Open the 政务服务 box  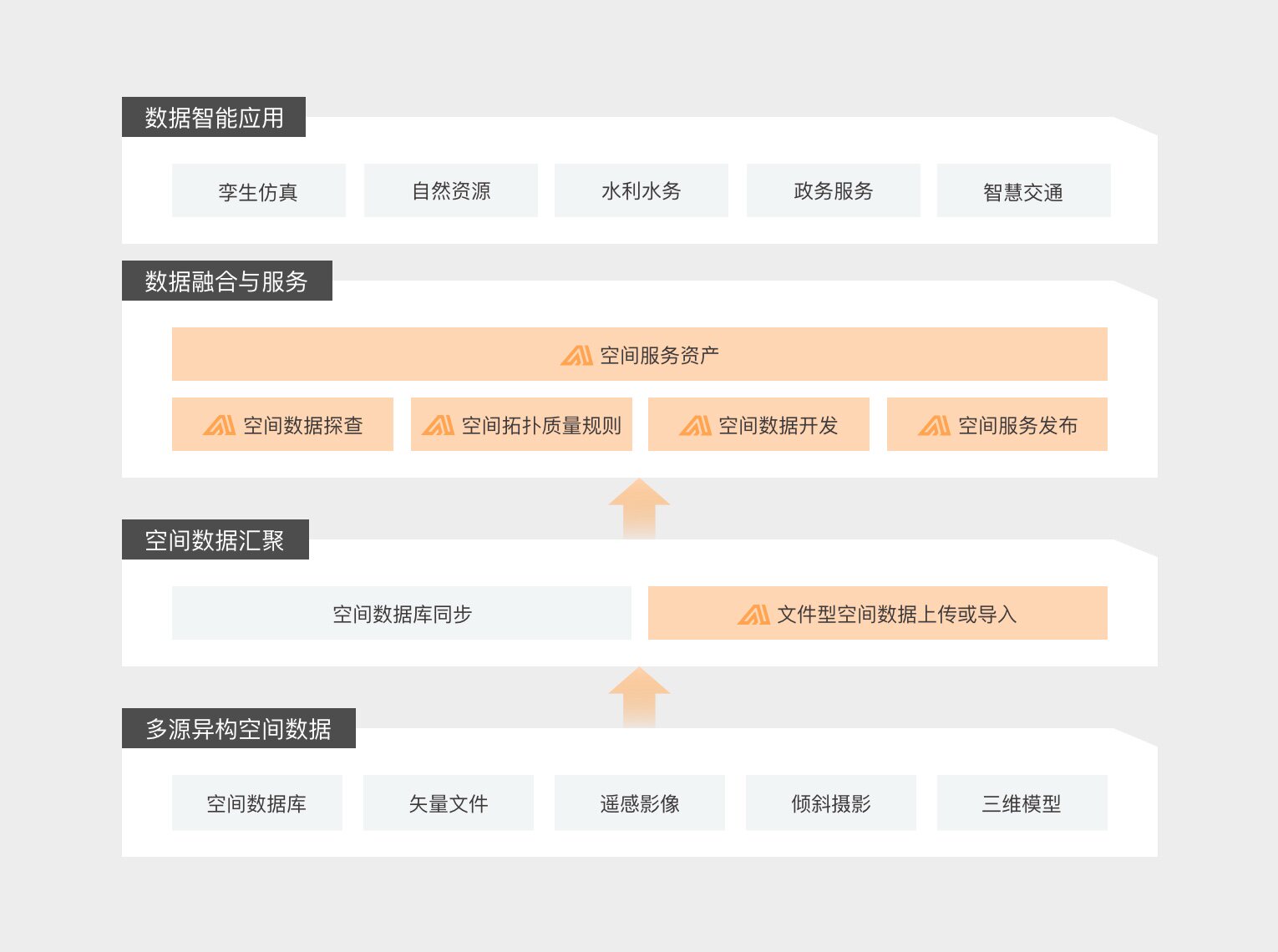(834, 190)
